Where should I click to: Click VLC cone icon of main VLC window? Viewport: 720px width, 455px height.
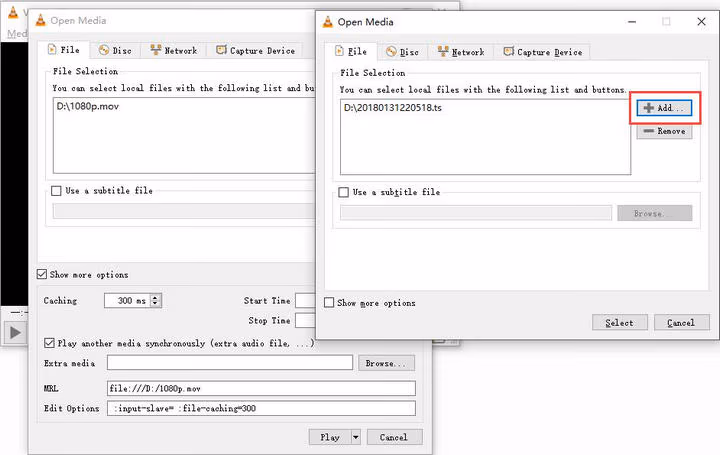(13, 12)
